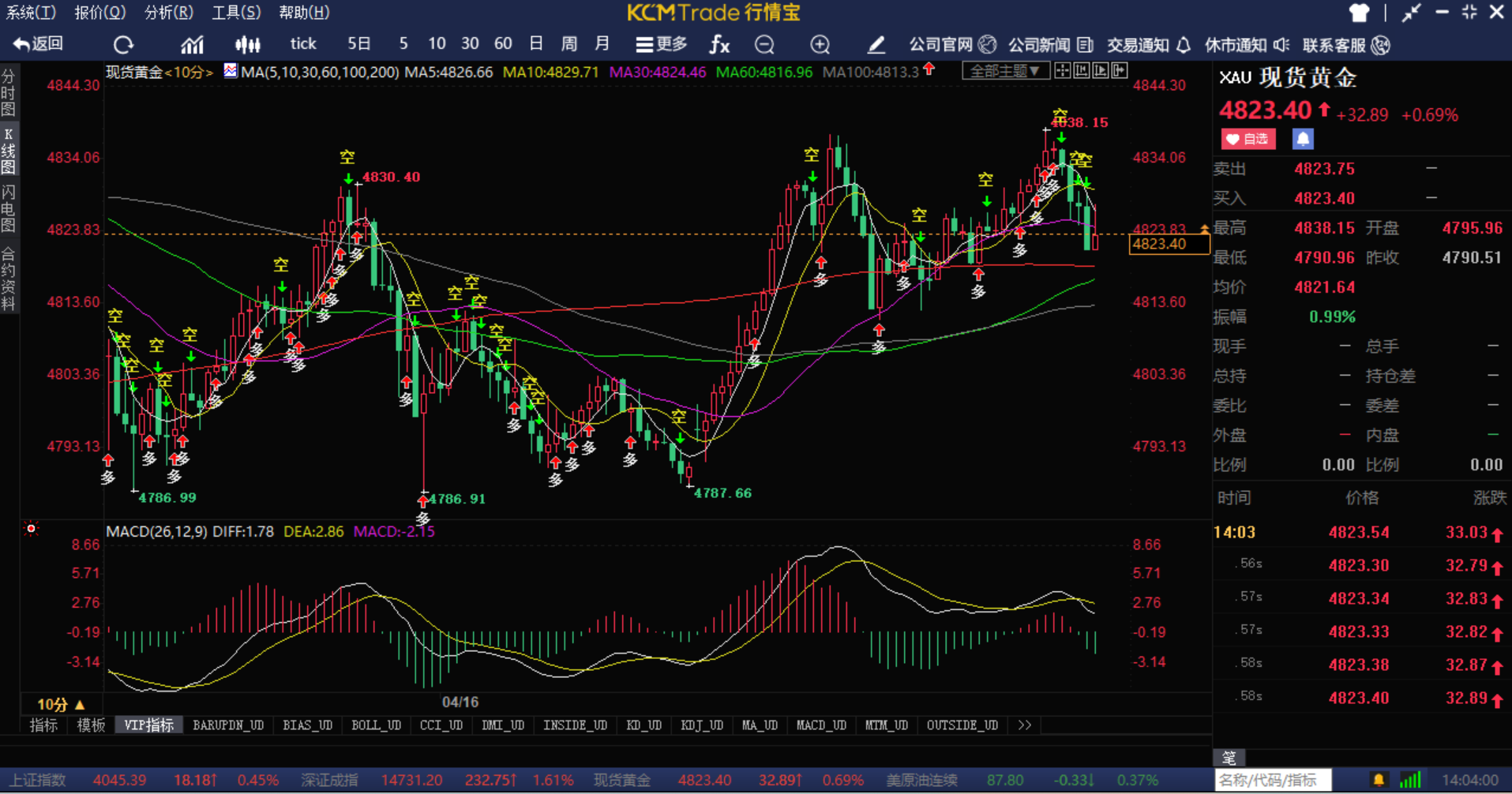1512x794 pixels.
Task: Select the MACD_UD indicator tab
Action: (821, 725)
